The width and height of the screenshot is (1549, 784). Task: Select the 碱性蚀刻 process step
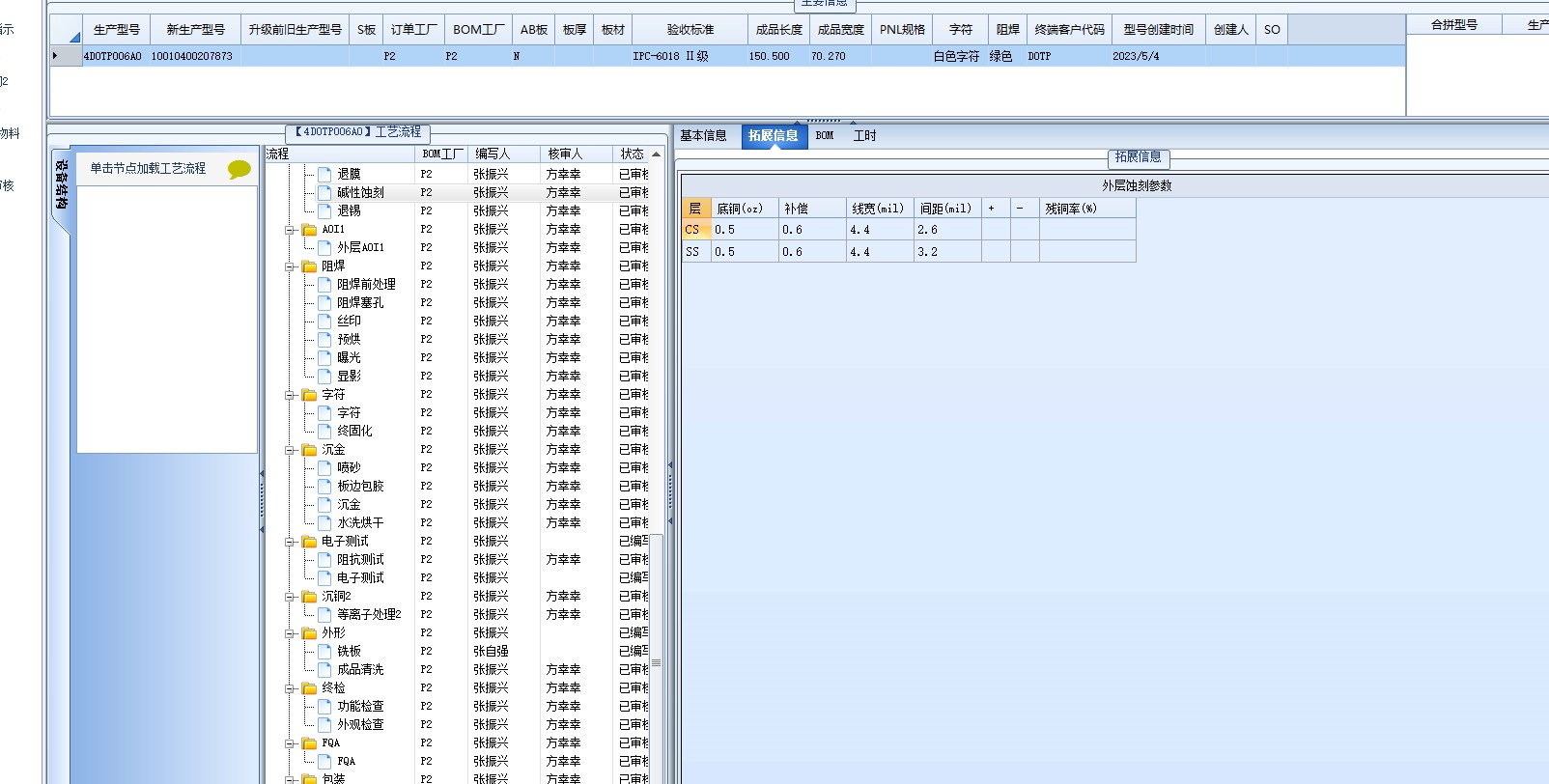(x=360, y=192)
